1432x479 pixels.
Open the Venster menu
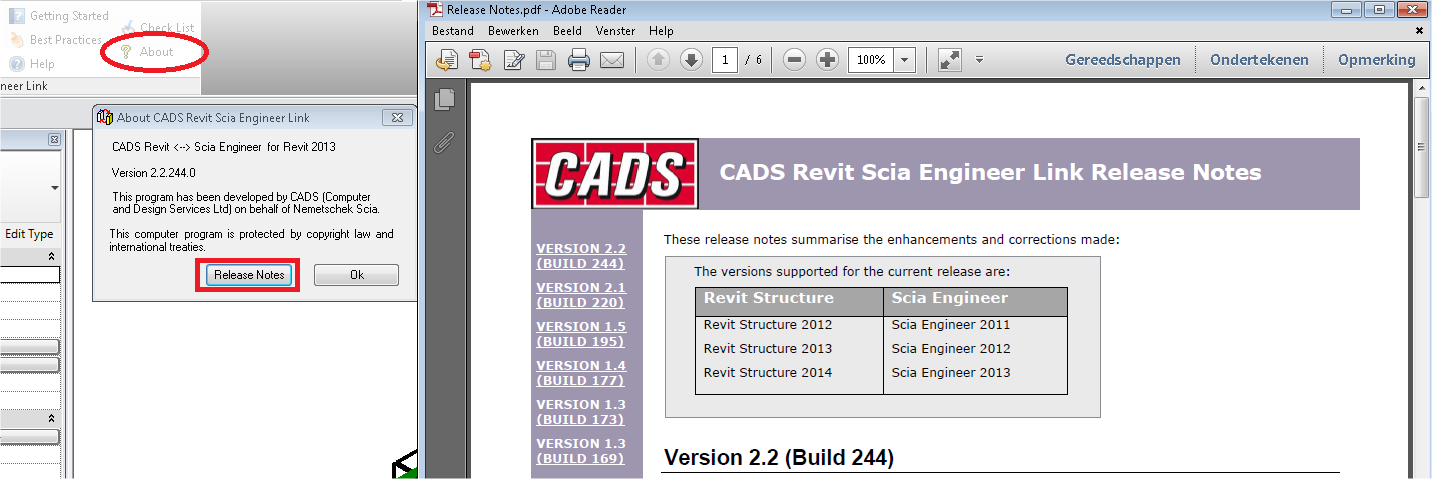[615, 31]
